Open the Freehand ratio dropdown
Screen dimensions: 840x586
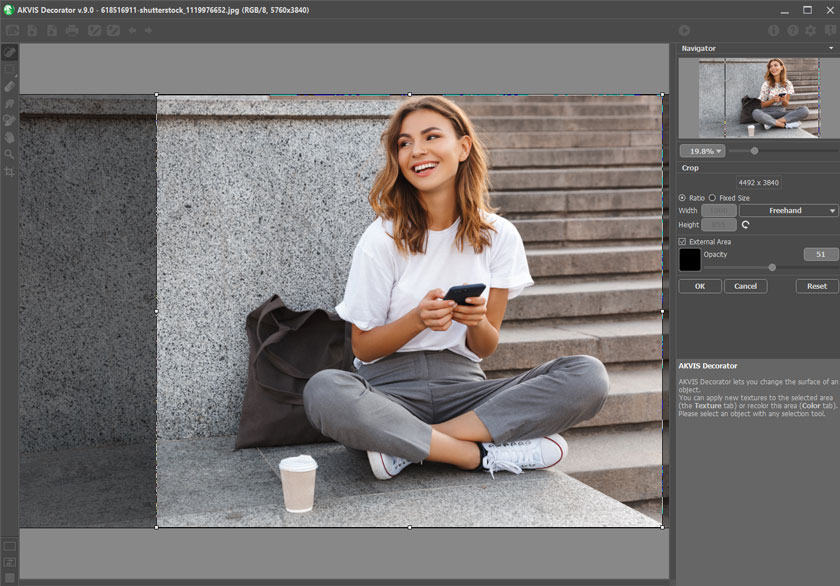pyautogui.click(x=788, y=211)
